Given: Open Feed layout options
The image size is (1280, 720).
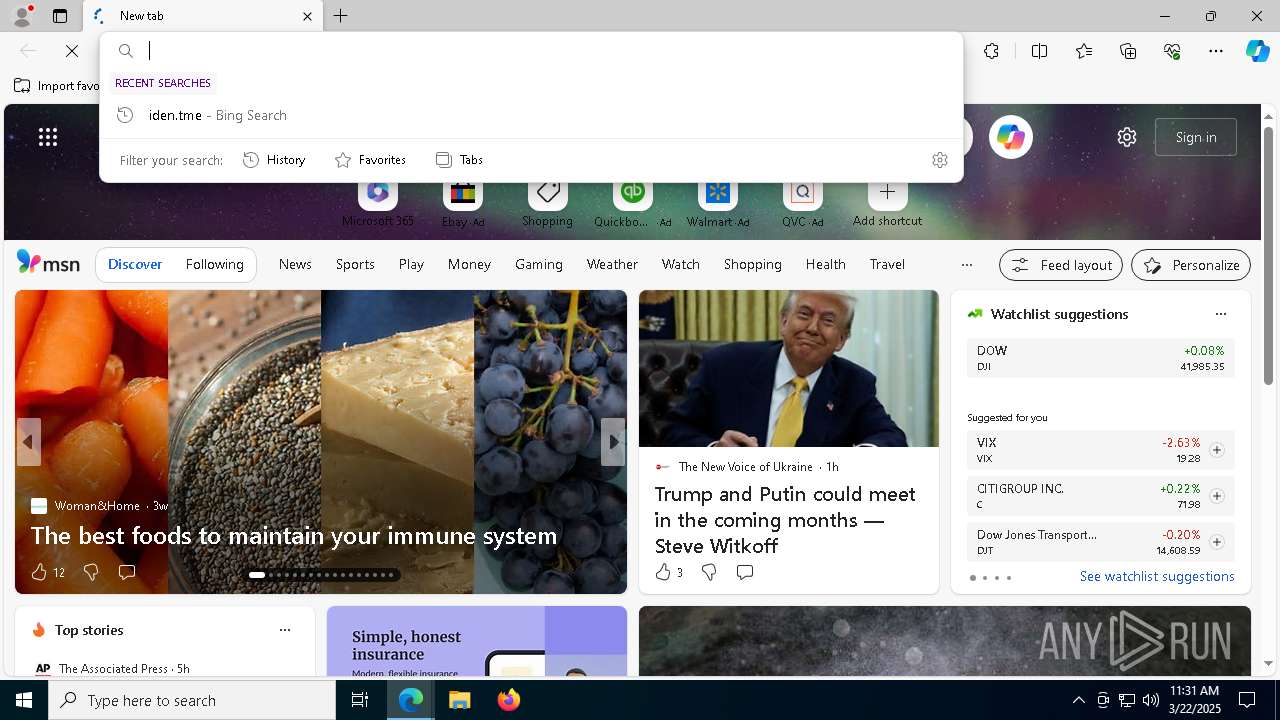Looking at the screenshot, I should click(x=1061, y=265).
